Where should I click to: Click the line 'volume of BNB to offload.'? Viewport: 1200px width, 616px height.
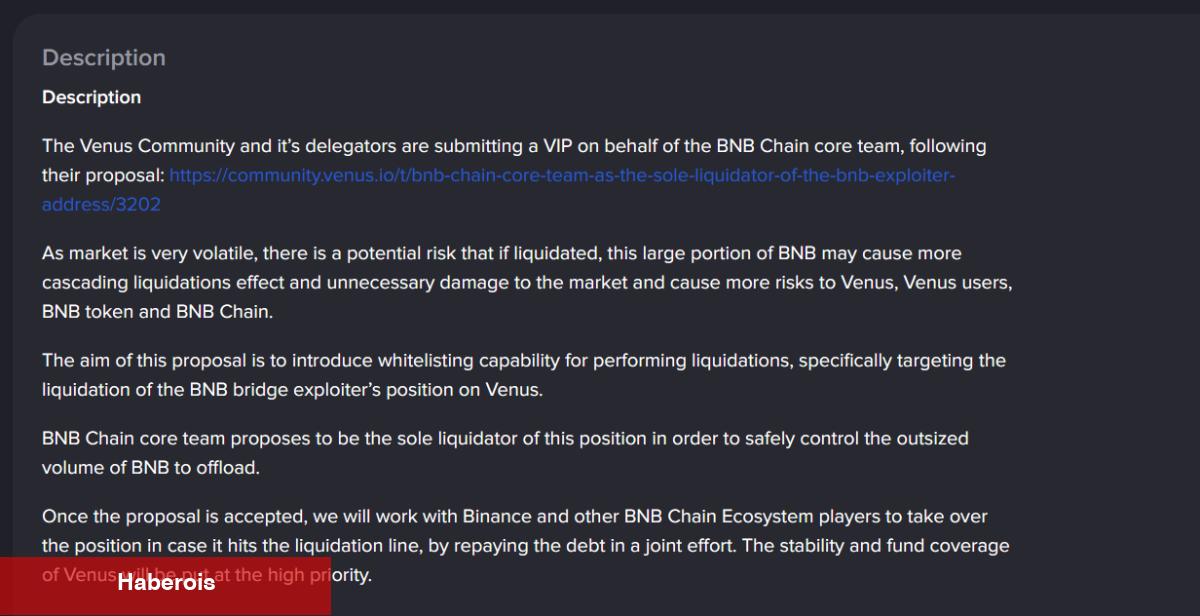pyautogui.click(x=150, y=467)
